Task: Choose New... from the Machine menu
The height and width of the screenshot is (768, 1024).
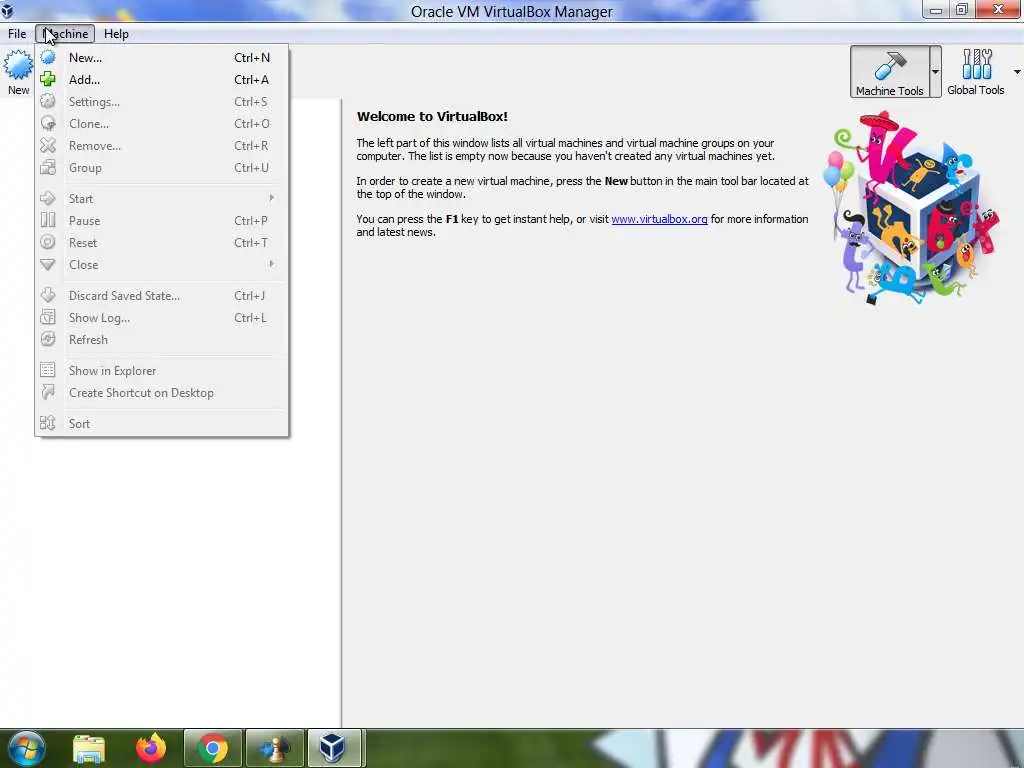Action: (x=161, y=57)
